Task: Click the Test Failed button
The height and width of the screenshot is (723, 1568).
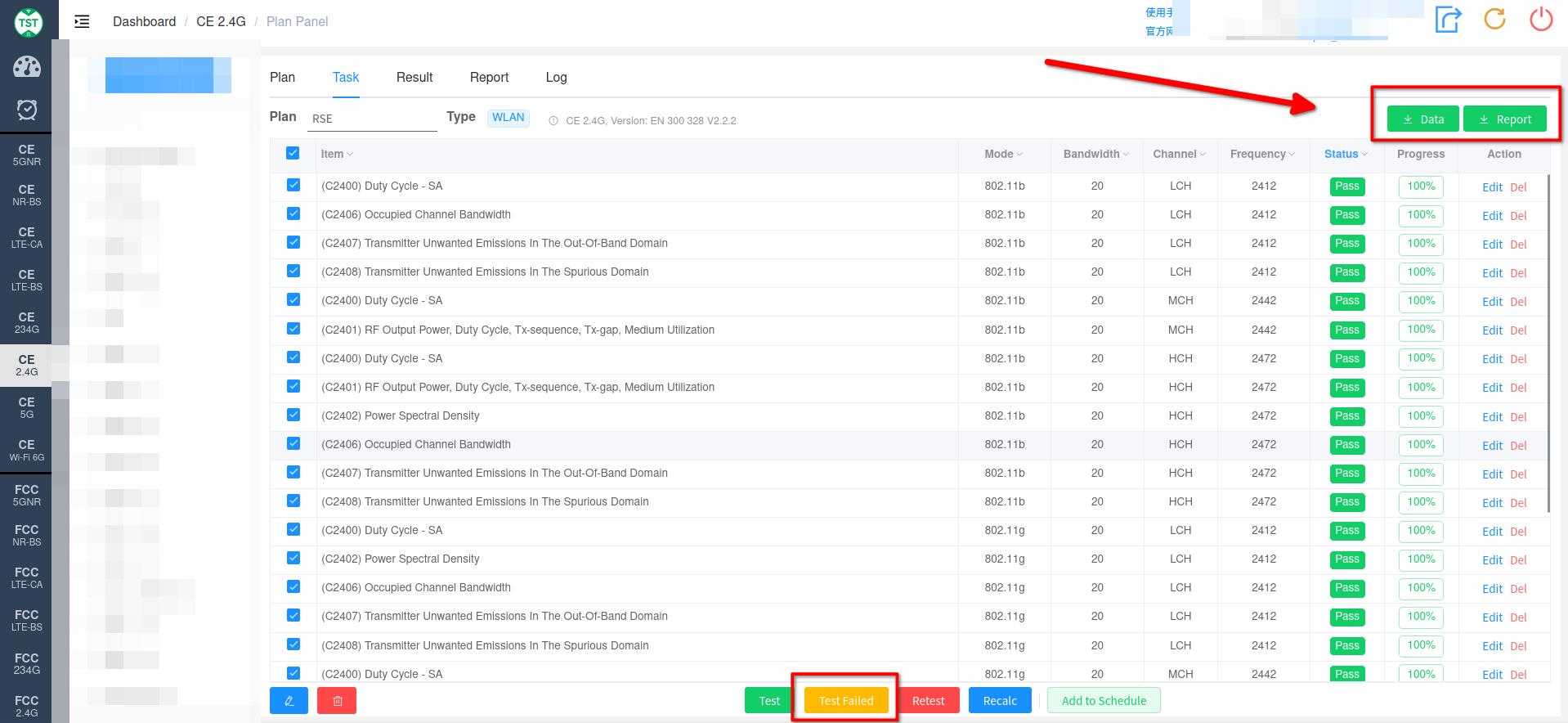Action: click(846, 701)
